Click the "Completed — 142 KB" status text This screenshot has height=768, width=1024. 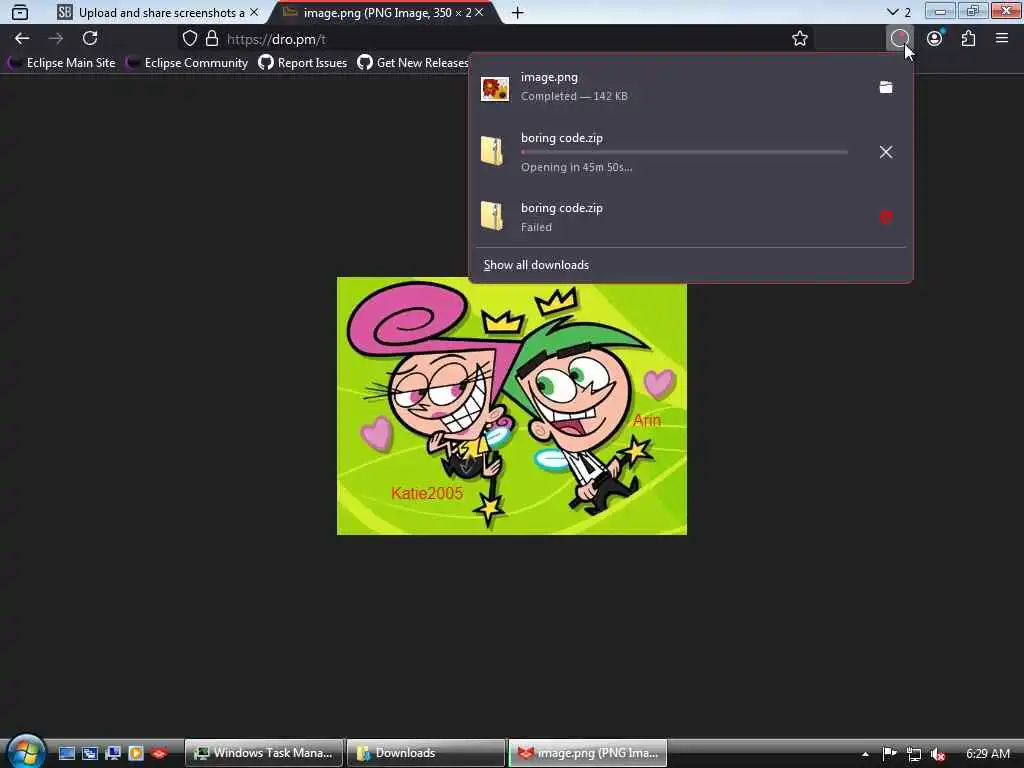pos(574,96)
